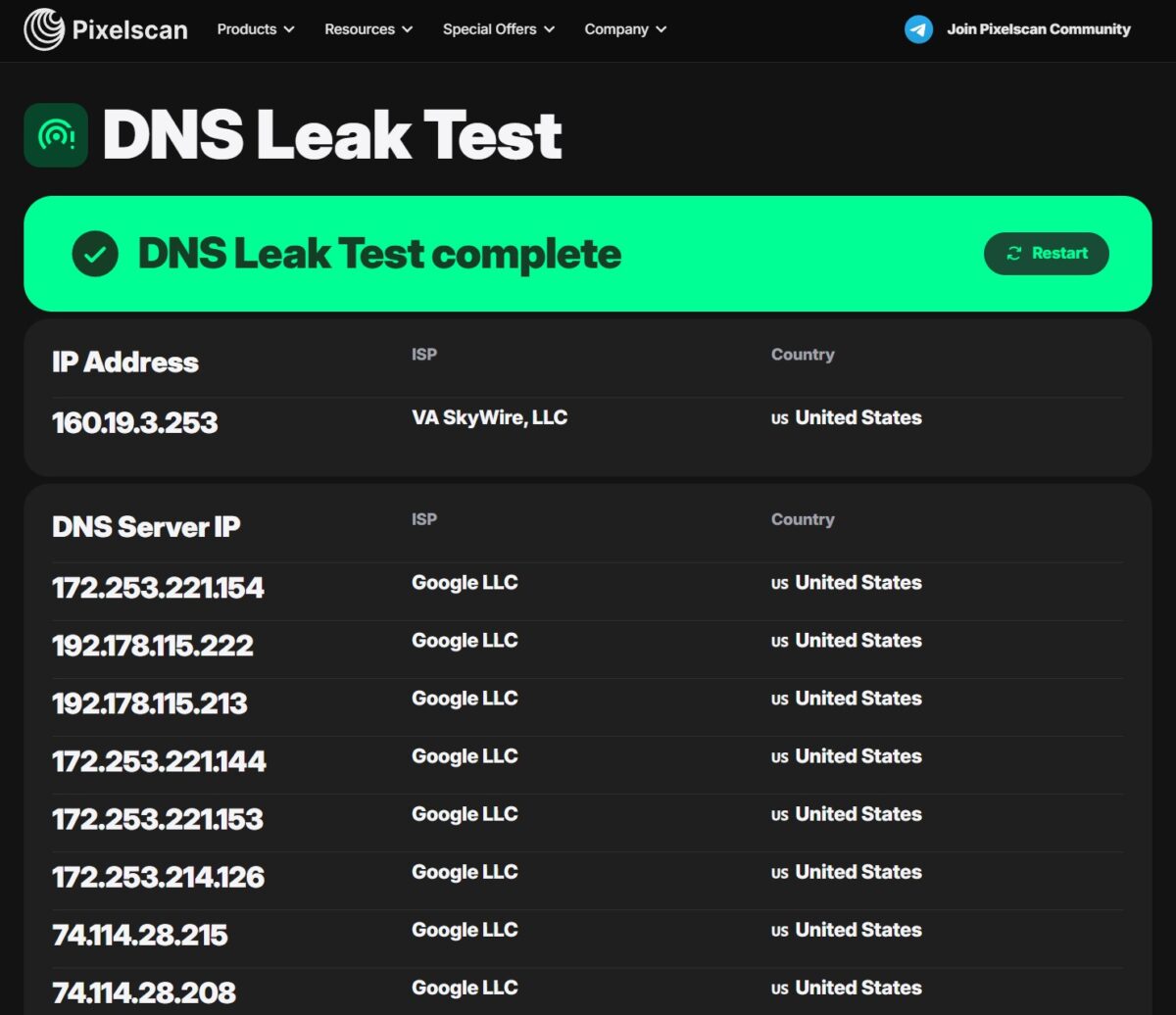Screen dimensions: 1176x1015
Task: Select DNS server 172.253.221.144
Action: tap(159, 761)
